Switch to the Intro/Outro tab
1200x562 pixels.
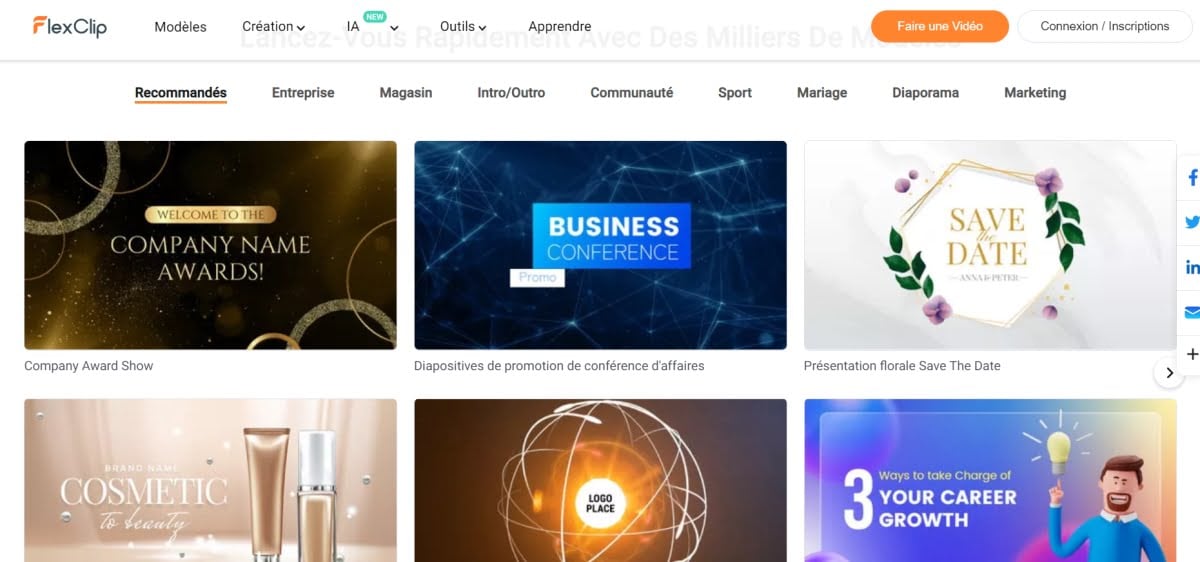pyautogui.click(x=511, y=92)
